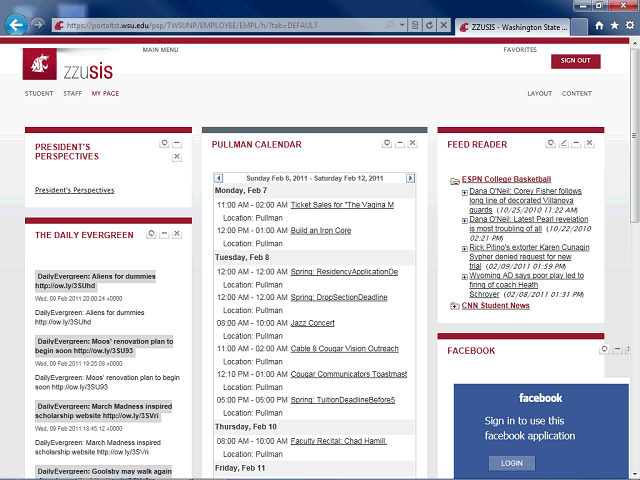Go back with the browser back arrow
The height and width of the screenshot is (480, 640).
pos(16,25)
